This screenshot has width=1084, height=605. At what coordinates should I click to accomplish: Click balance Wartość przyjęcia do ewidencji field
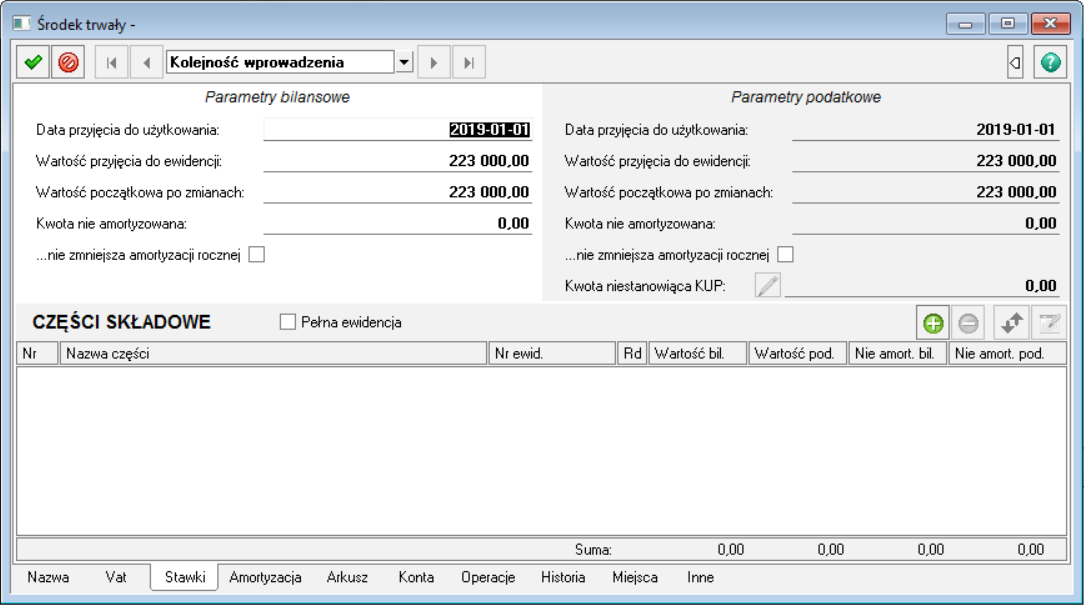(x=398, y=161)
